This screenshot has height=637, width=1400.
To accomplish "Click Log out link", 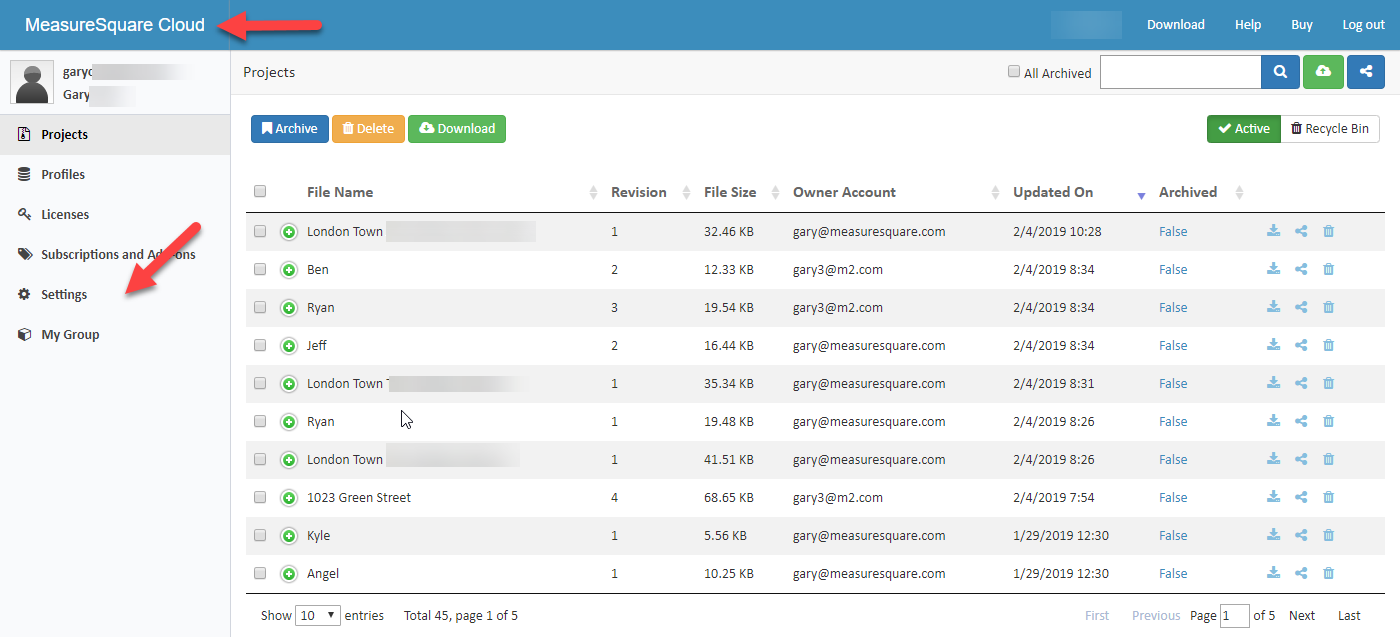I will [1364, 25].
